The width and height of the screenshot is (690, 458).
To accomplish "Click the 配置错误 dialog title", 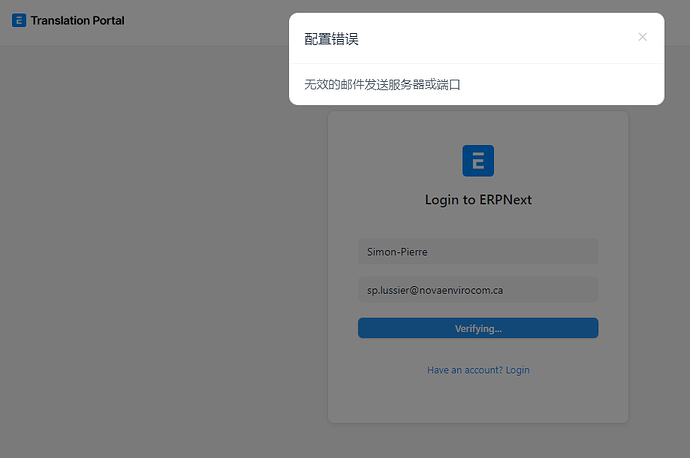I will (x=331, y=39).
